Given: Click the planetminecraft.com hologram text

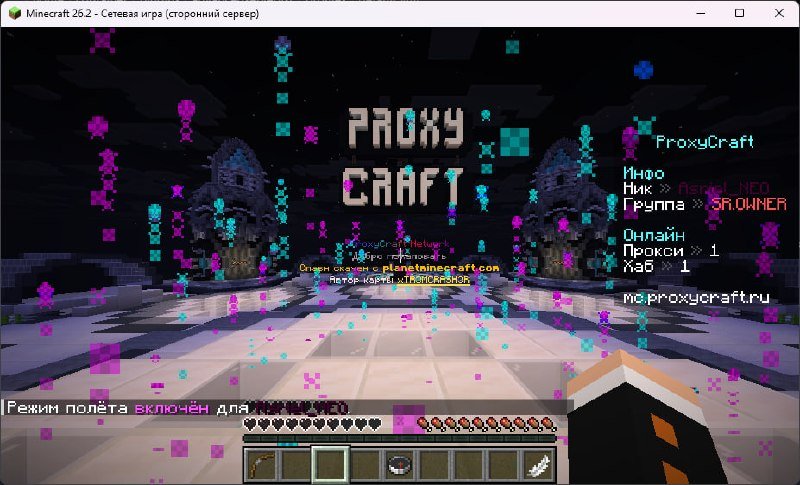Looking at the screenshot, I should 441,267.
